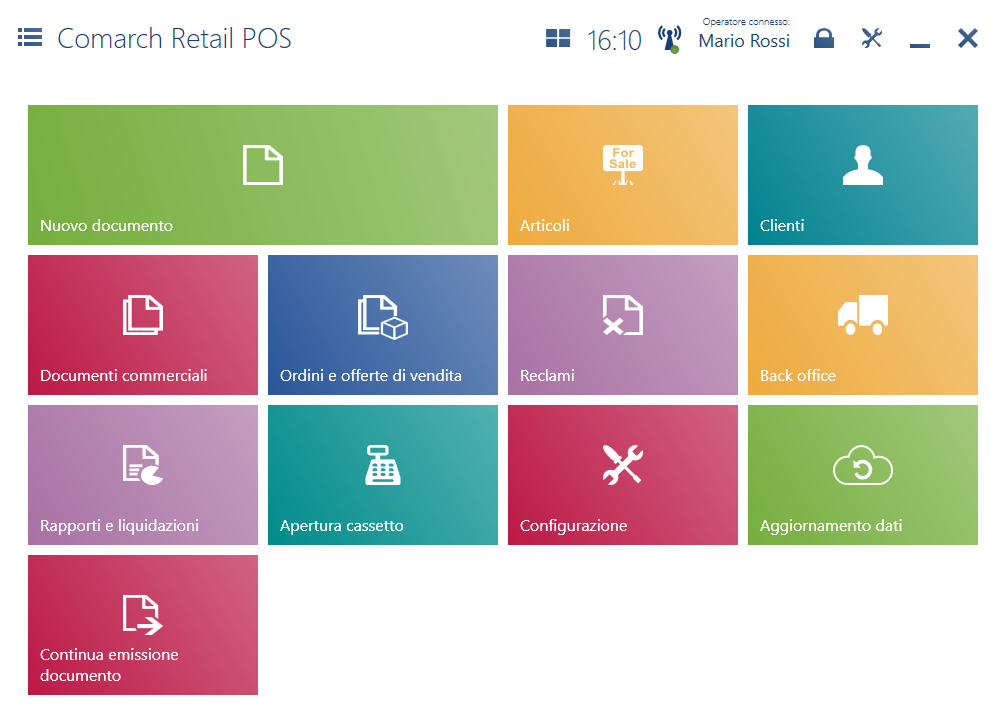
Task: Click the blank page icon on Nuovo documento
Action: 263,165
